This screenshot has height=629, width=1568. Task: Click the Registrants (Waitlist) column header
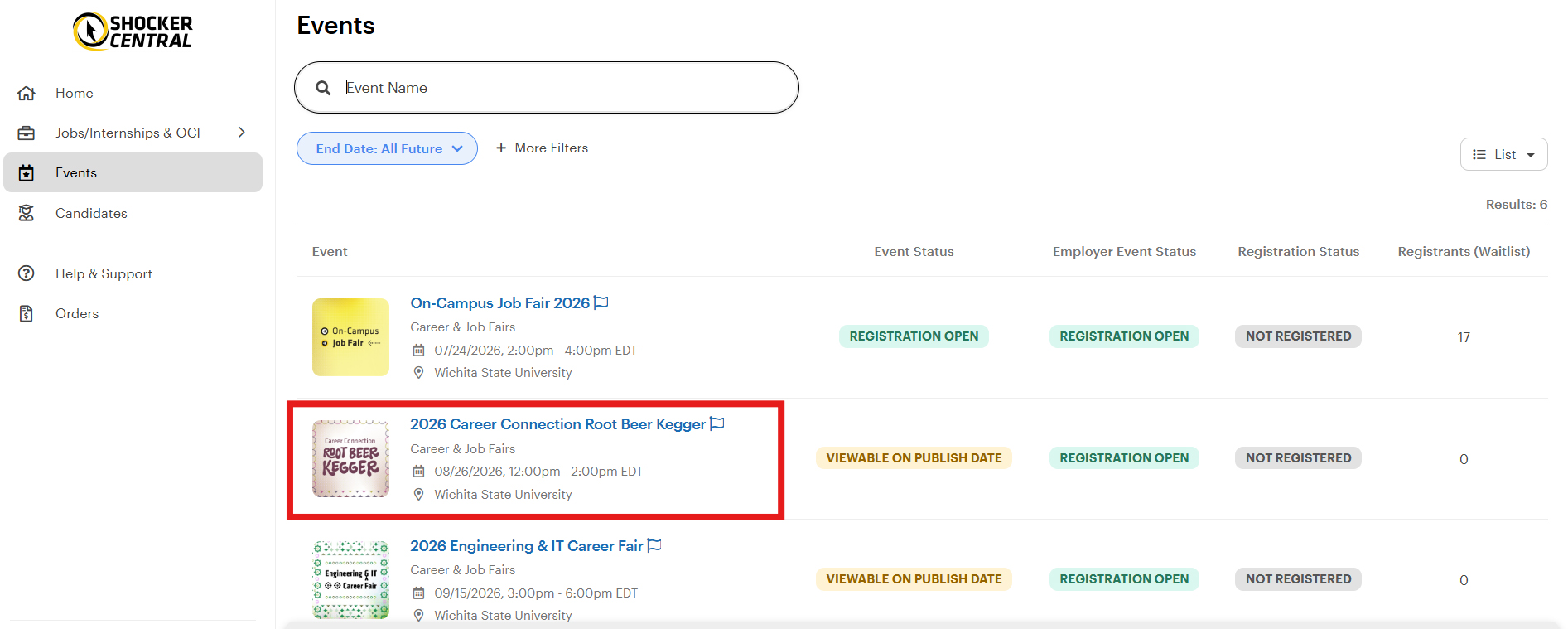[1464, 251]
